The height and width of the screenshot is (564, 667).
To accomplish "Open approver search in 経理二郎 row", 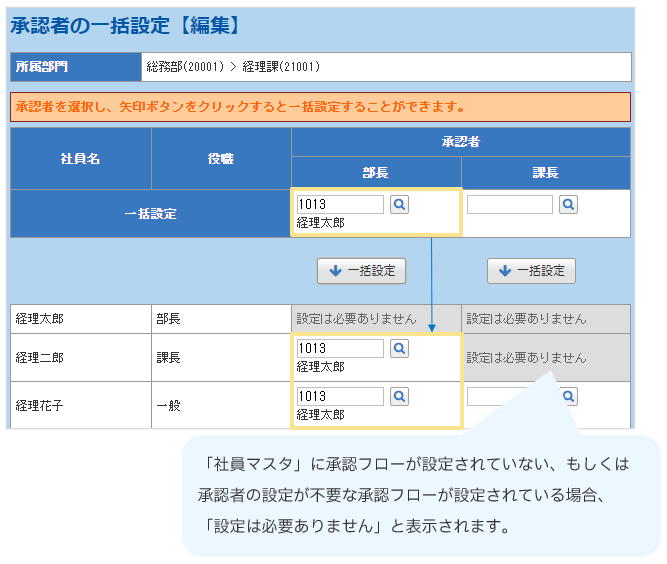I will click(399, 348).
